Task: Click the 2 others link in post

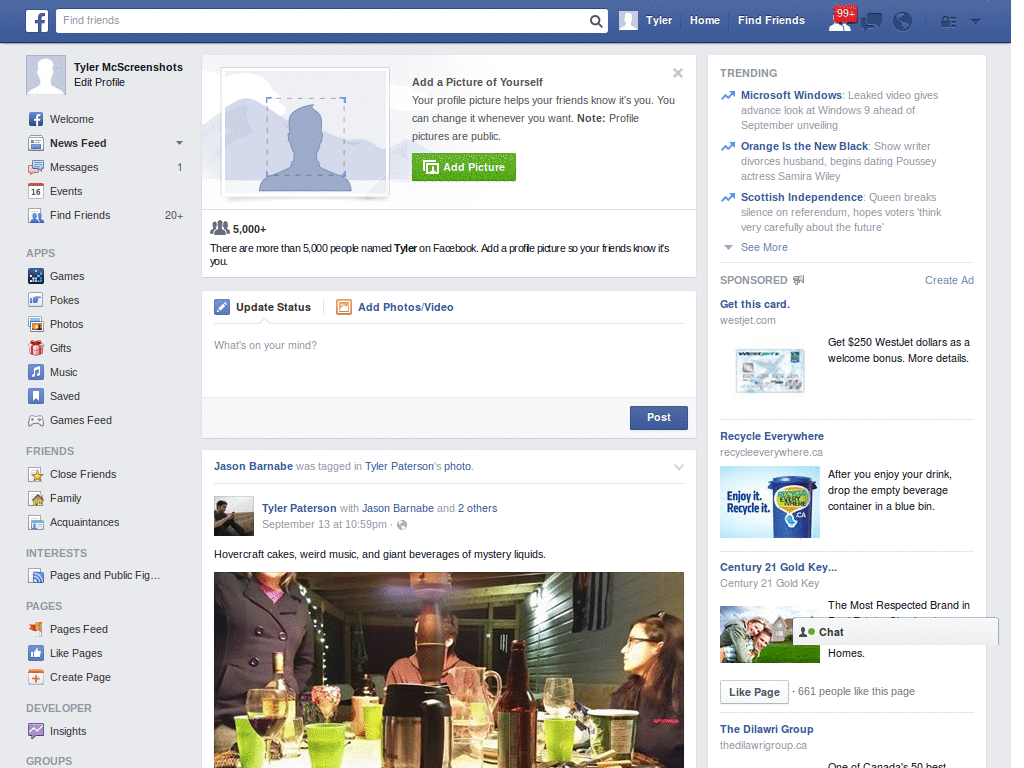Action: tap(477, 508)
